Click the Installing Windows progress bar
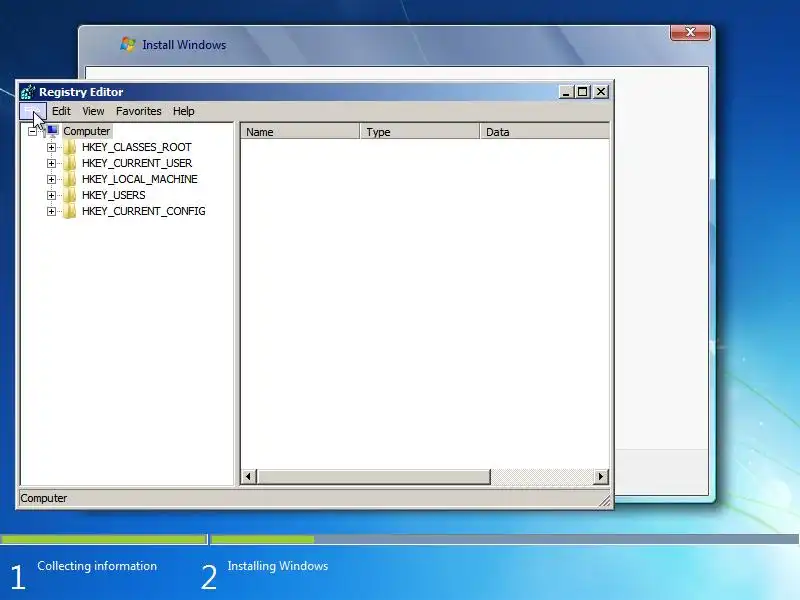Viewport: 800px width, 600px height. 505,539
